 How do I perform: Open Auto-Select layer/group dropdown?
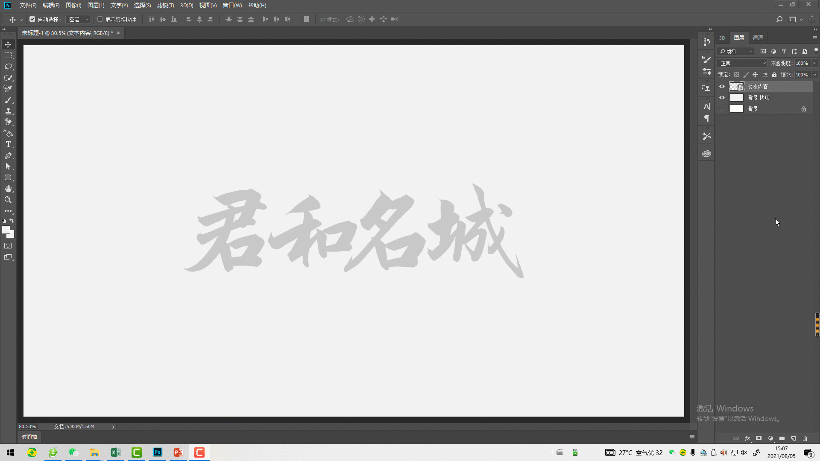78,19
